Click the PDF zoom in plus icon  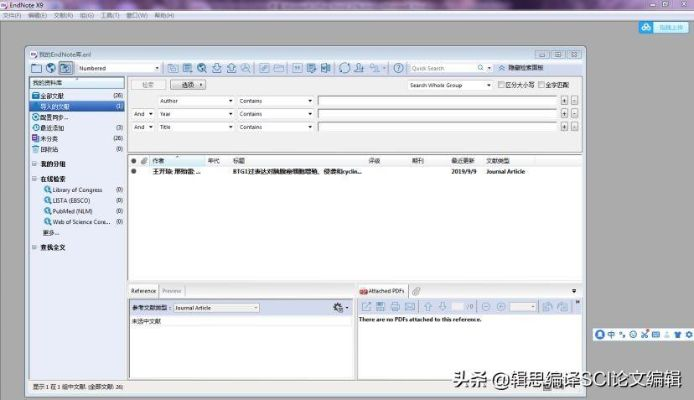pyautogui.click(x=501, y=307)
